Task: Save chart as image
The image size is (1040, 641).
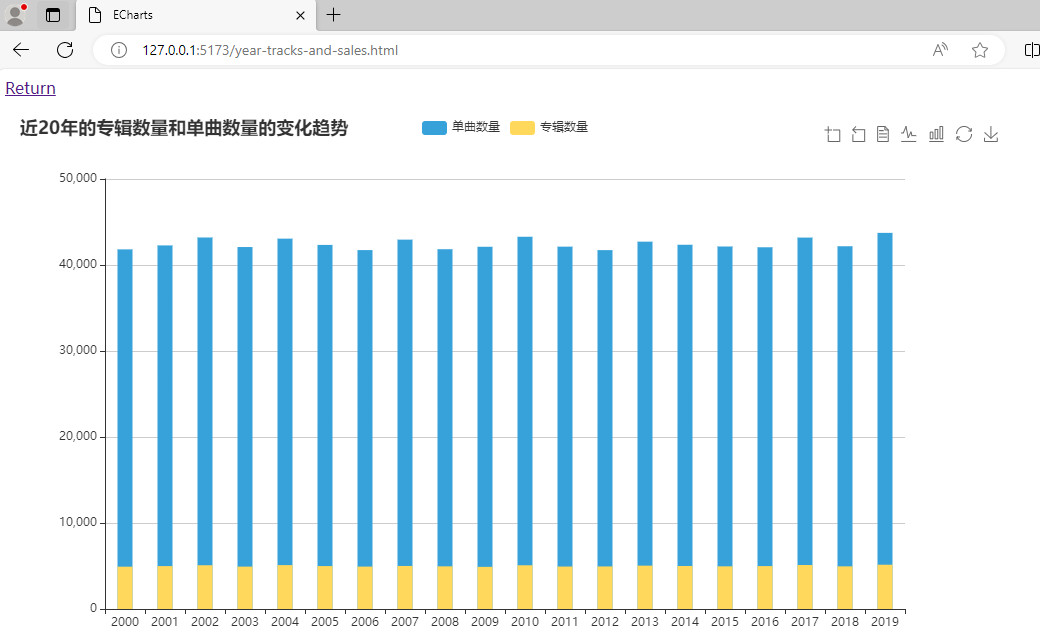Action: [990, 135]
